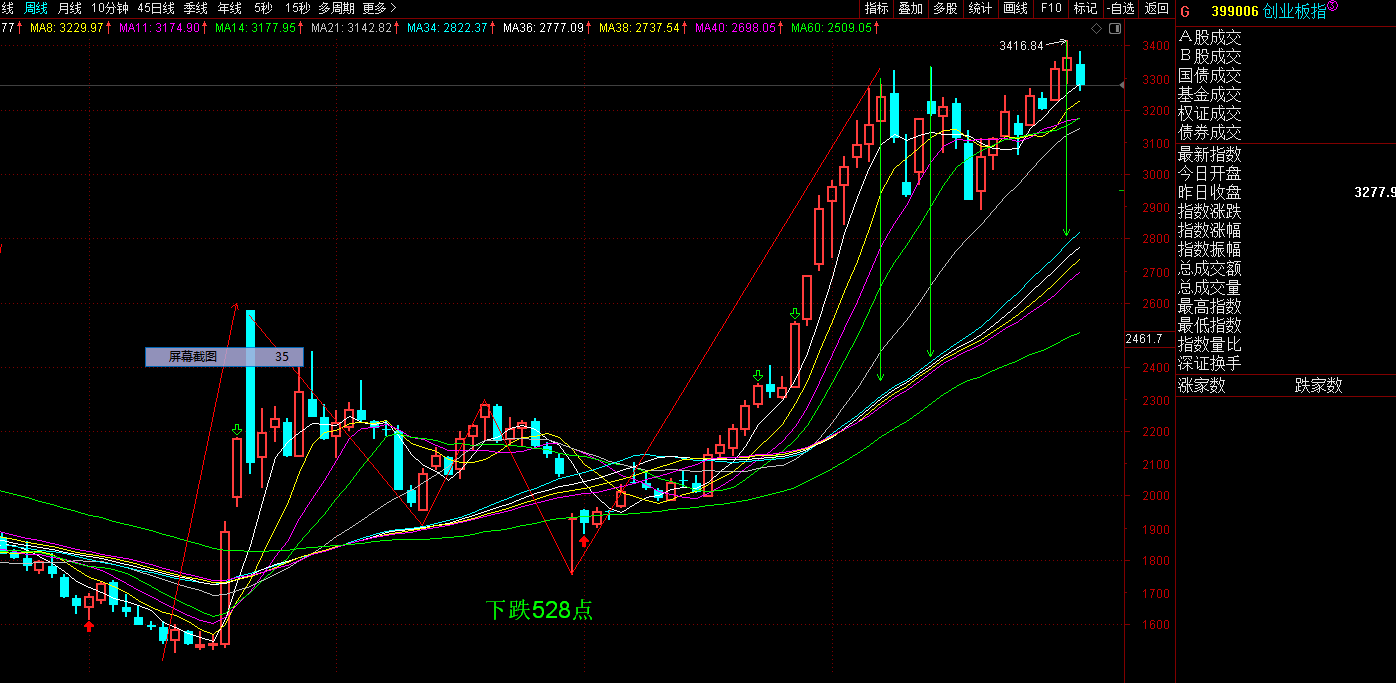This screenshot has width=1396, height=683.
Task: Click the red G icon
Action: click(1185, 12)
